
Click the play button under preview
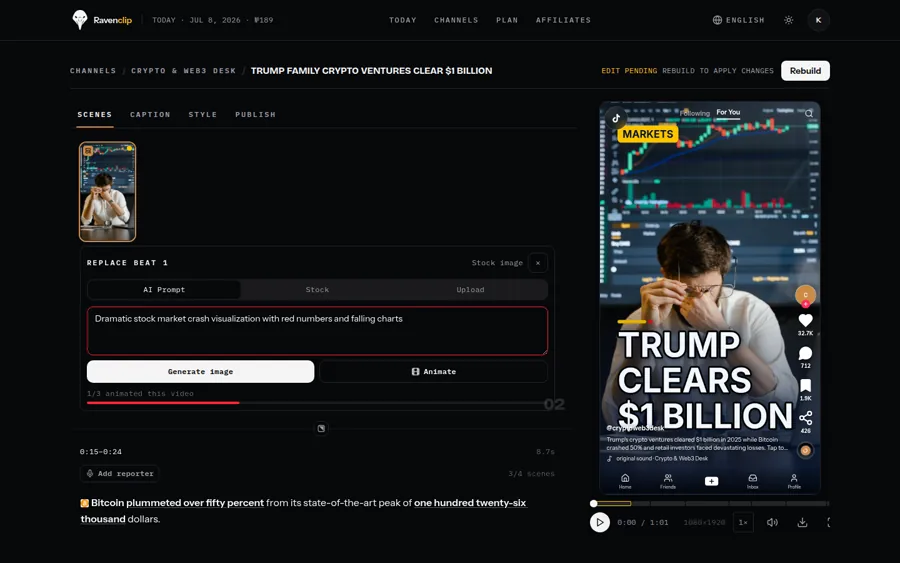(x=600, y=522)
